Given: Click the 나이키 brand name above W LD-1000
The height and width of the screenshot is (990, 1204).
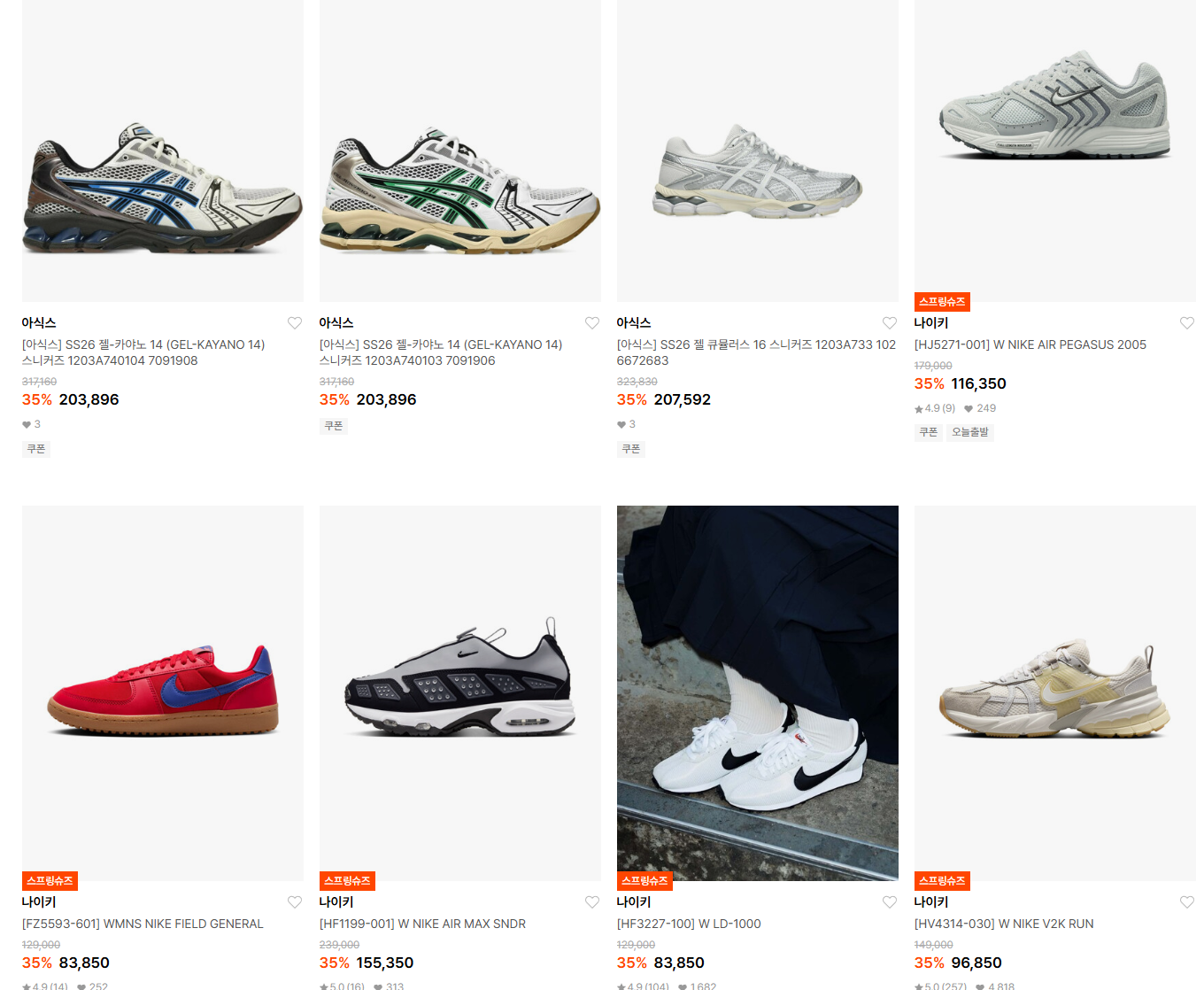Looking at the screenshot, I should click(634, 902).
